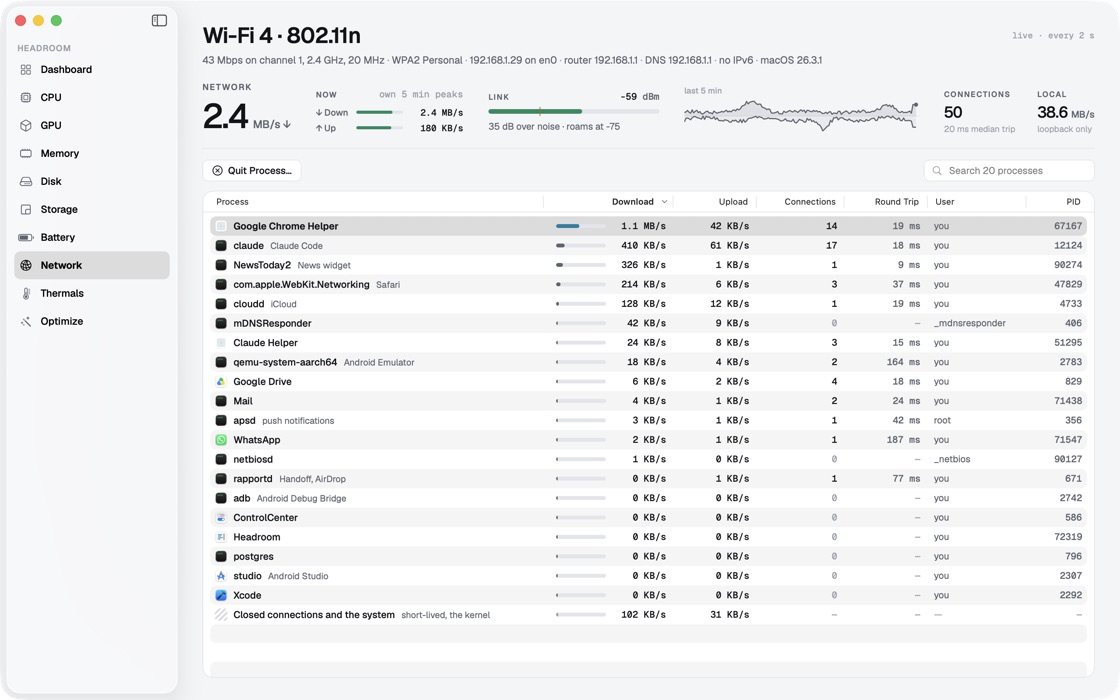Go to the Storage section
The image size is (1120, 700).
click(91, 209)
